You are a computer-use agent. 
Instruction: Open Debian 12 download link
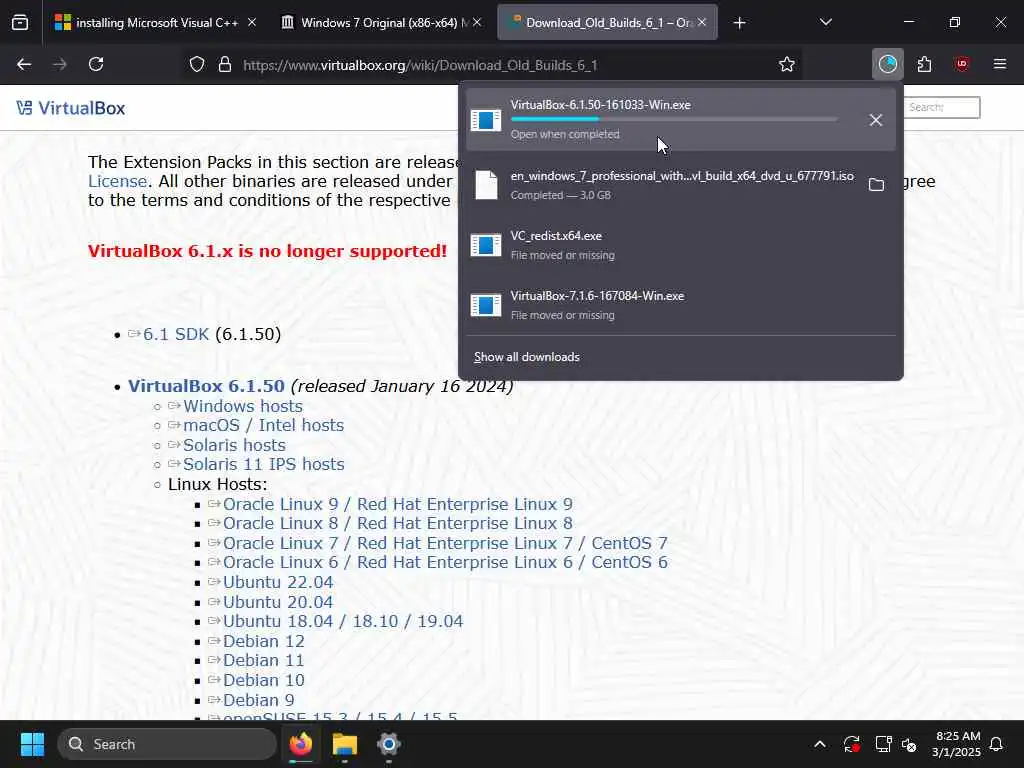(x=264, y=641)
